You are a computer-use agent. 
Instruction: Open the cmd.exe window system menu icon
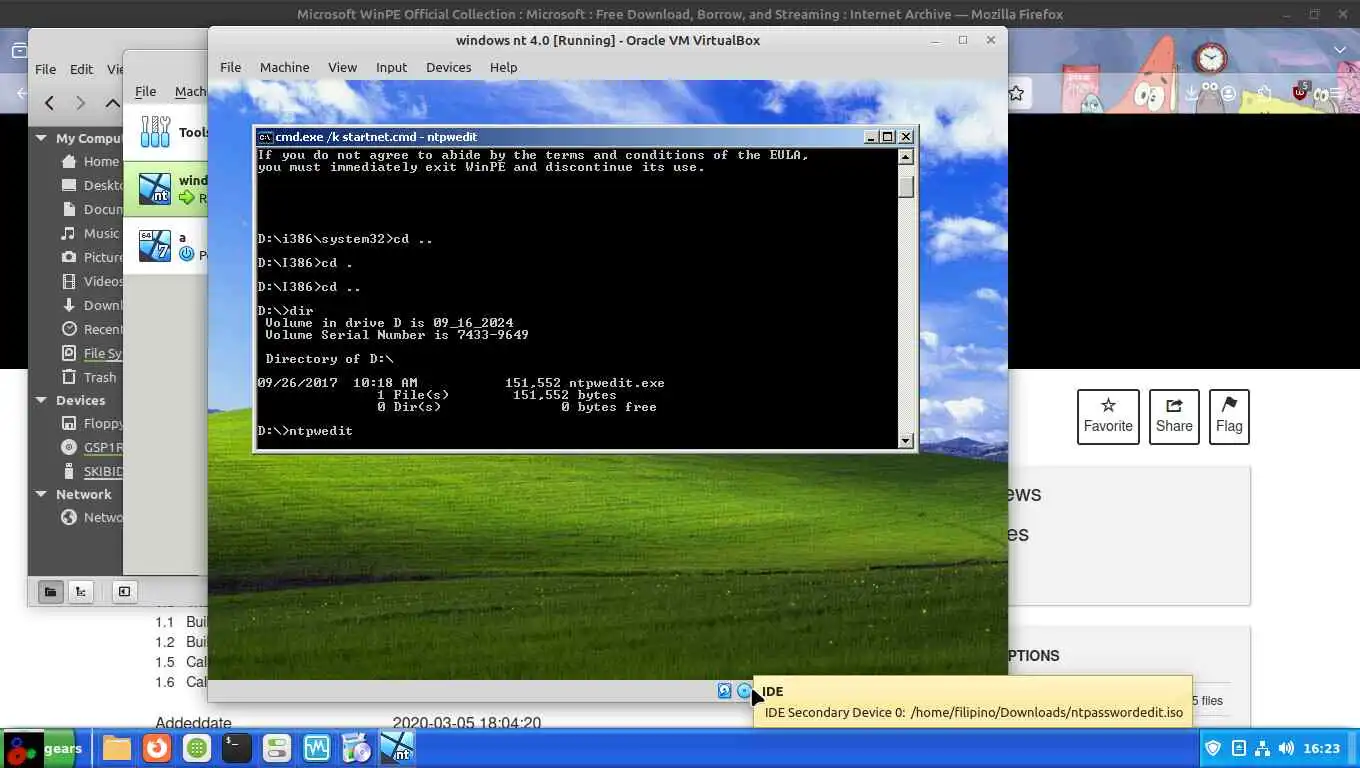265,137
